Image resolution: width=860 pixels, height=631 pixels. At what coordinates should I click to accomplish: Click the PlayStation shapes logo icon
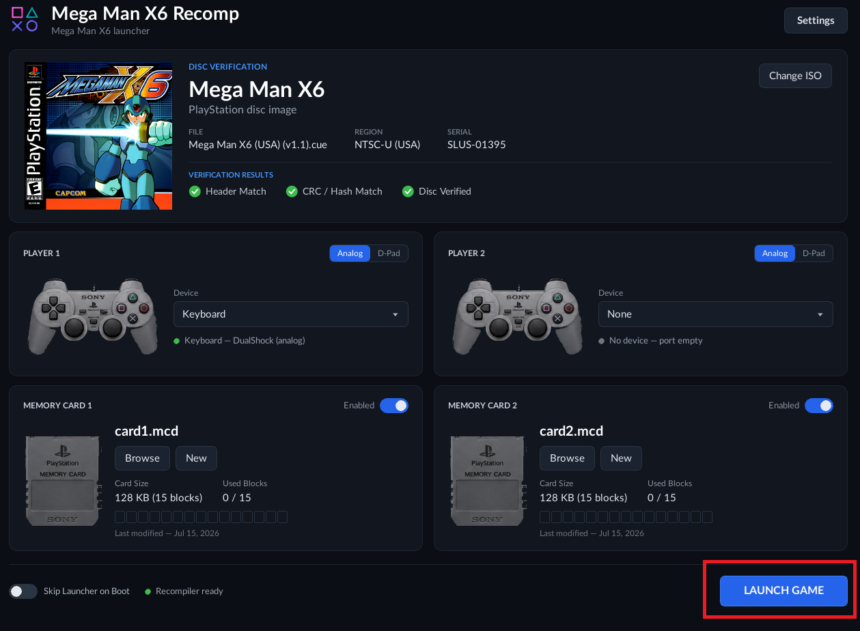tap(25, 19)
